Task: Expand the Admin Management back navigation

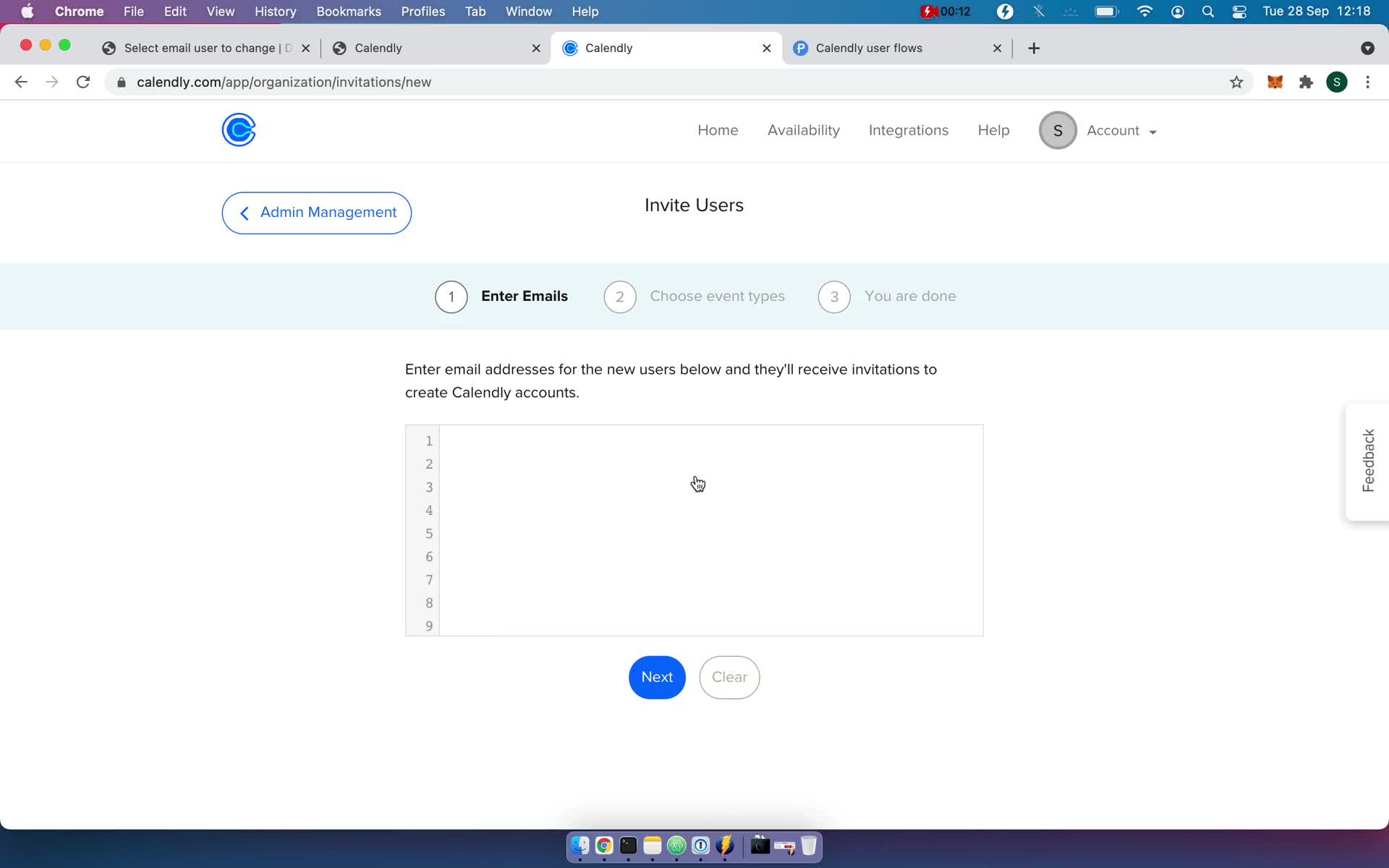Action: [x=316, y=212]
